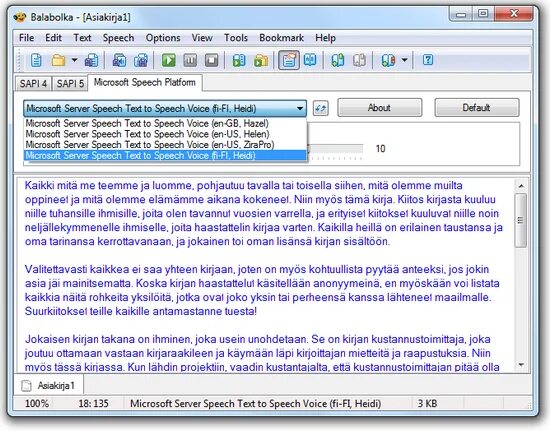Click the Save audio file icon
The height and width of the screenshot is (431, 550).
(119, 60)
